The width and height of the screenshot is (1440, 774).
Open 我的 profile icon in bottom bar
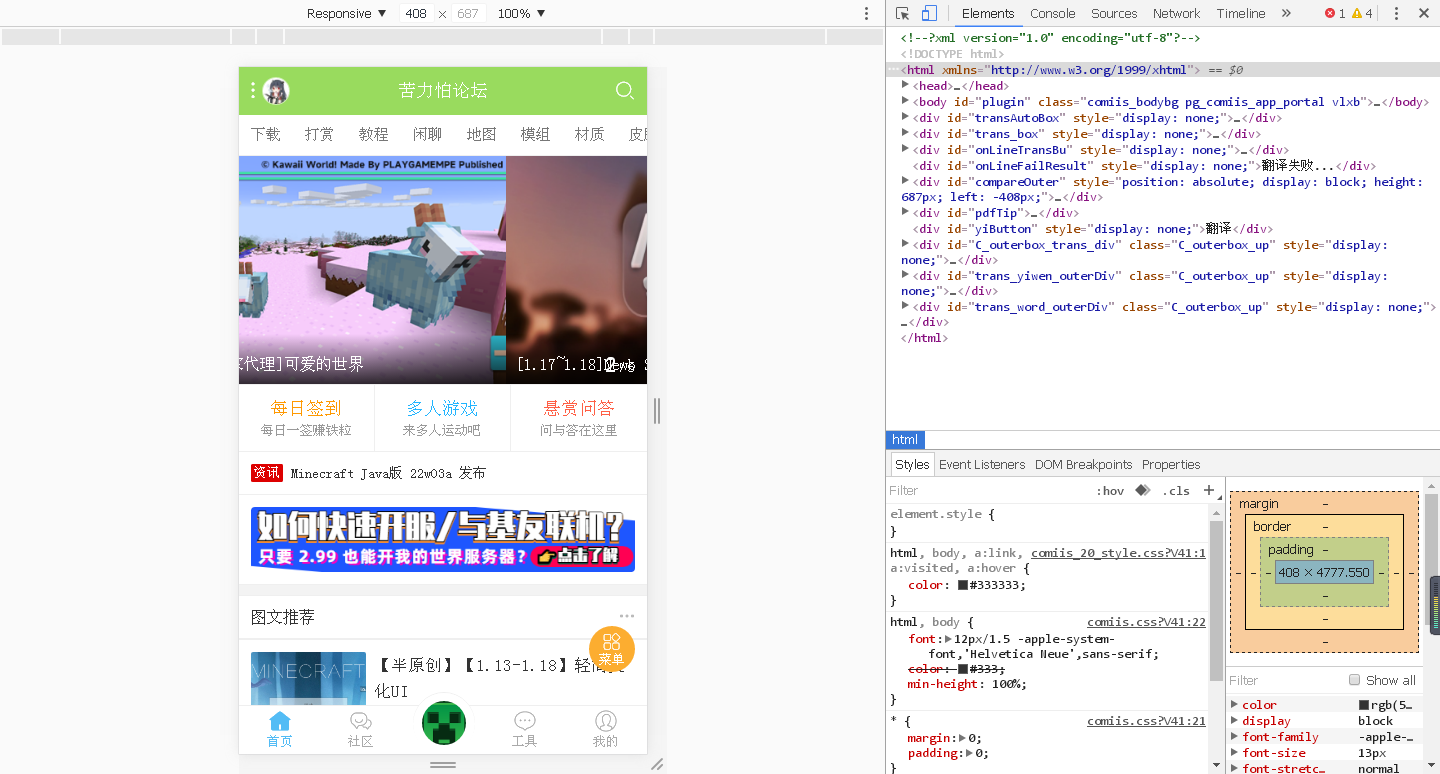[x=606, y=730]
